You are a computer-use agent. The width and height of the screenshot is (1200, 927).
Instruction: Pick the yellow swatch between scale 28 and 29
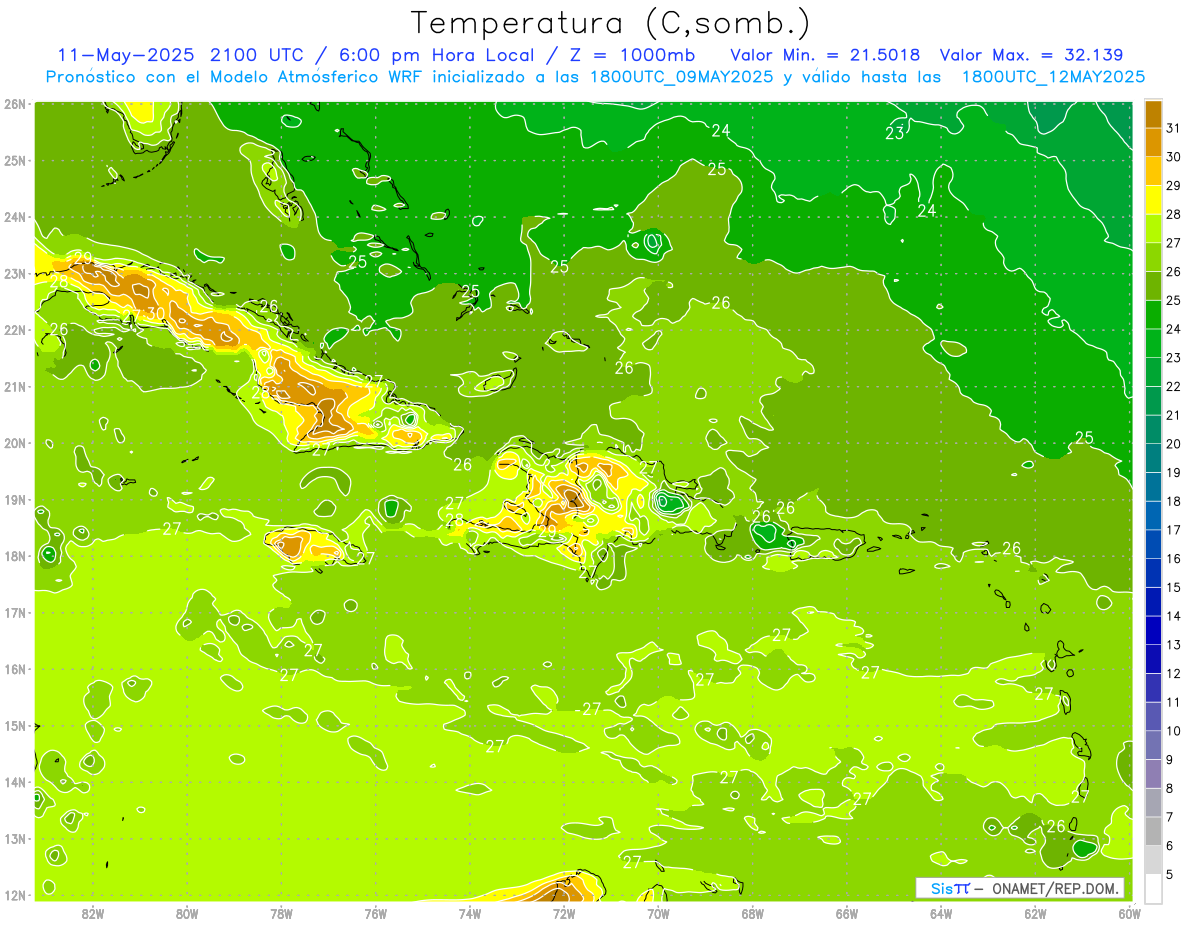tap(1153, 199)
